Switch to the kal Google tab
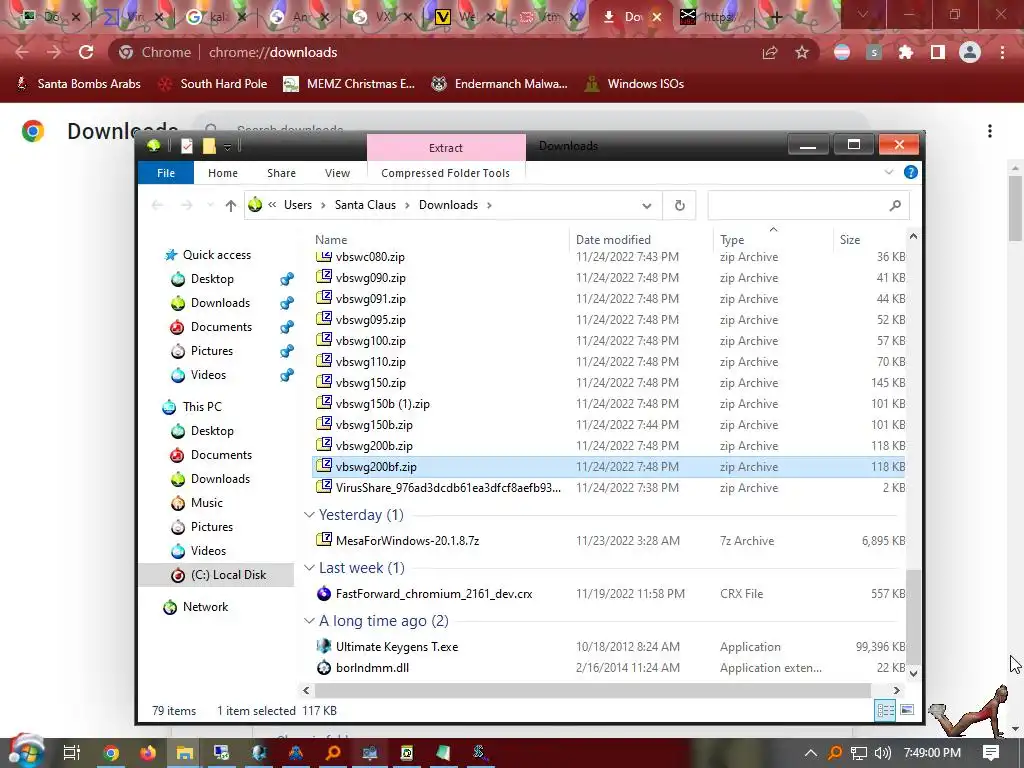The image size is (1024, 768). [216, 17]
